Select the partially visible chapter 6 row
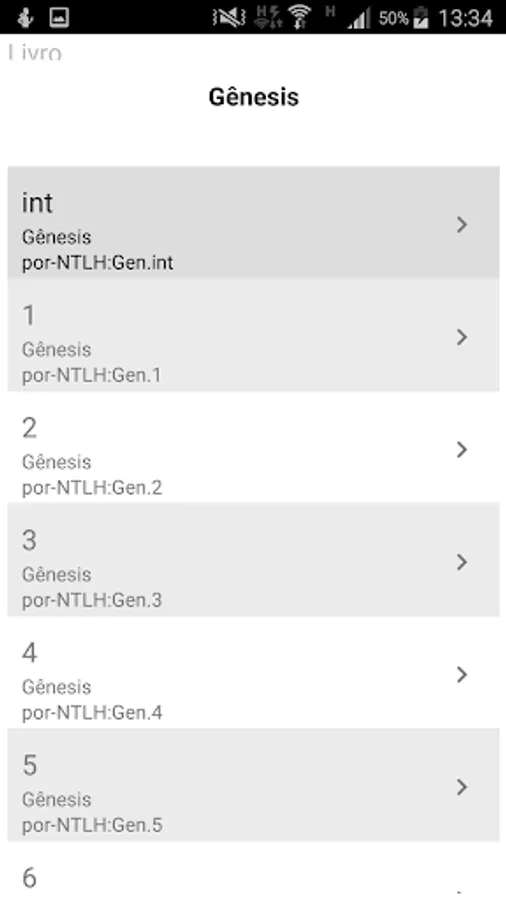Viewport: 506px width, 900px height. tap(254, 871)
